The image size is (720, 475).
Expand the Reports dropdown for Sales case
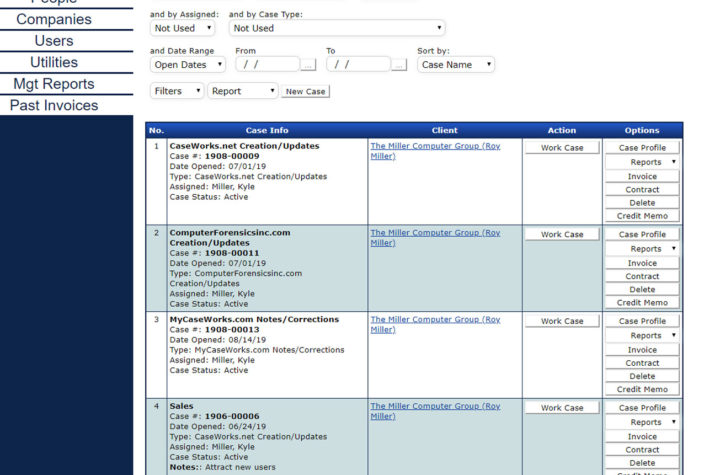pos(642,422)
